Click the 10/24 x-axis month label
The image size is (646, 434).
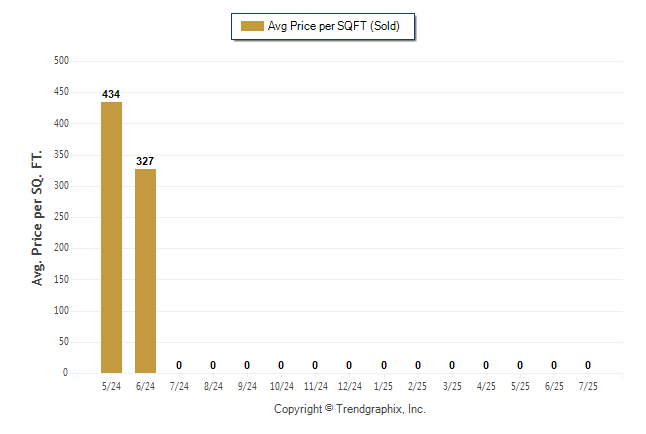click(x=282, y=386)
